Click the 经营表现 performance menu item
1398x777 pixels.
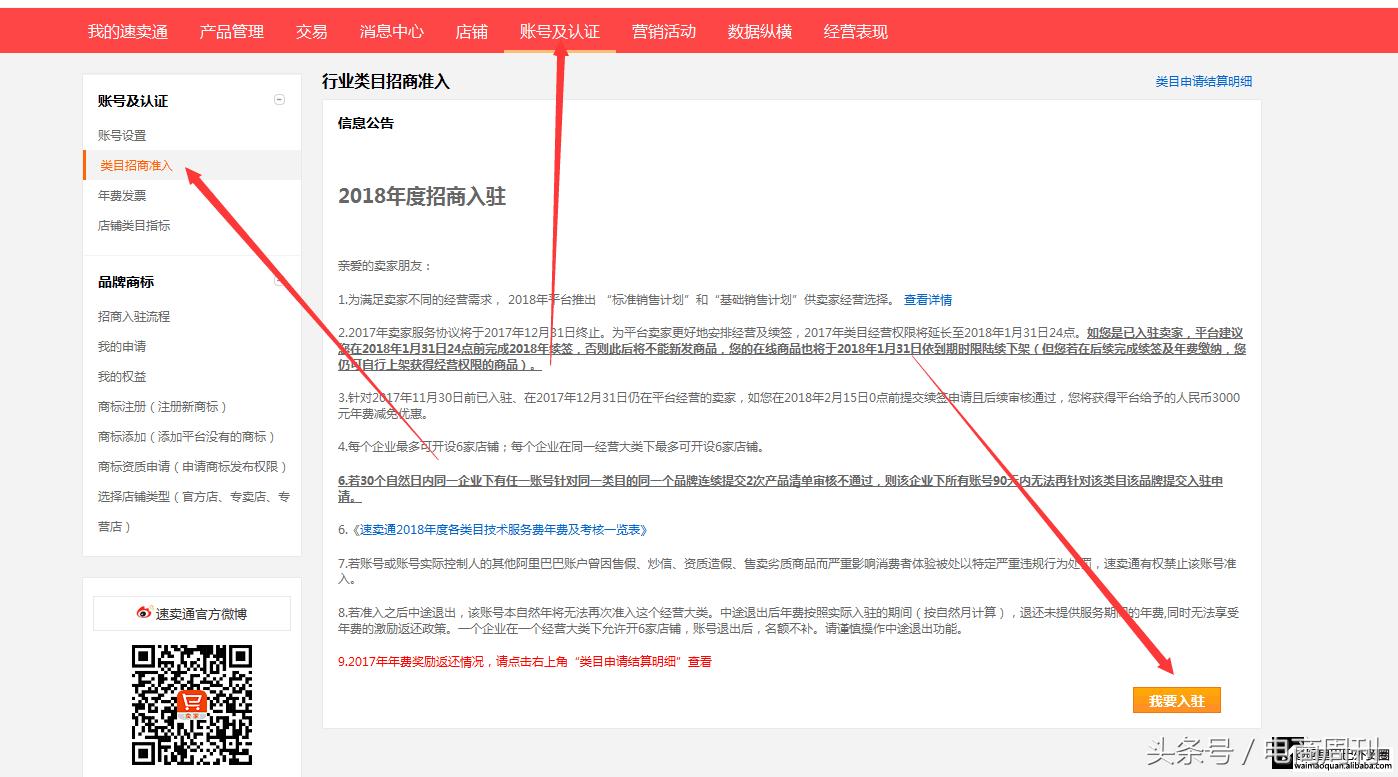pos(853,30)
